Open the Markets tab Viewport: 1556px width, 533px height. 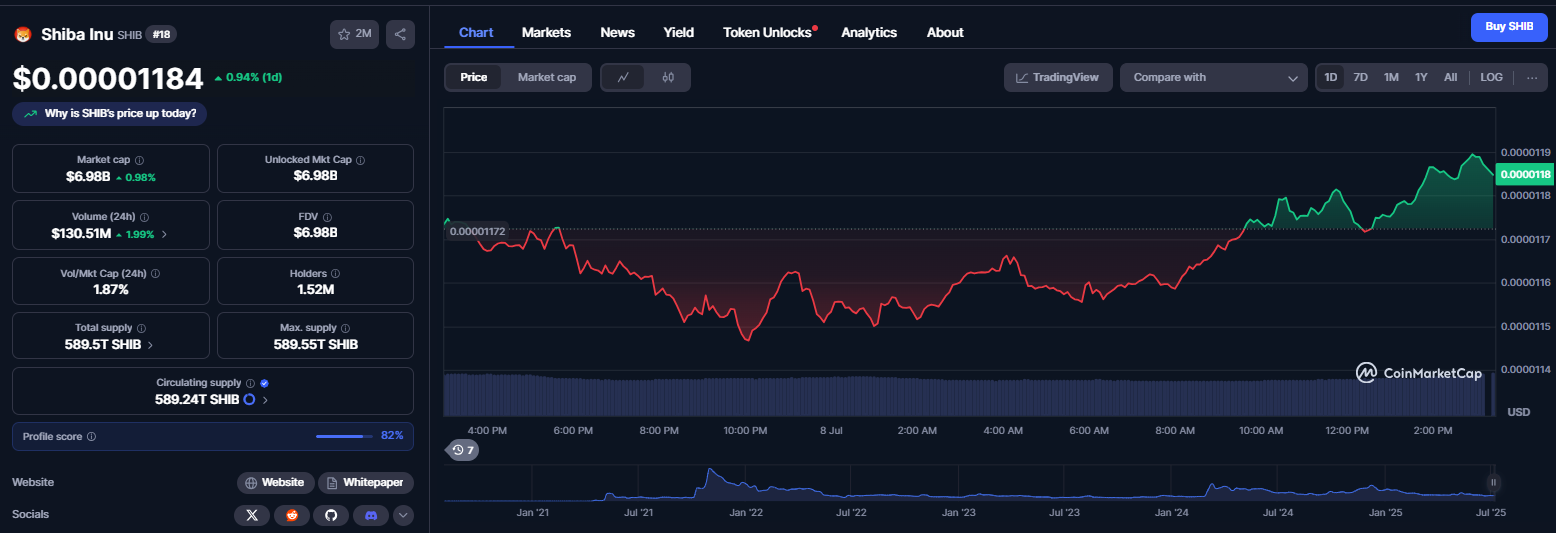[546, 32]
